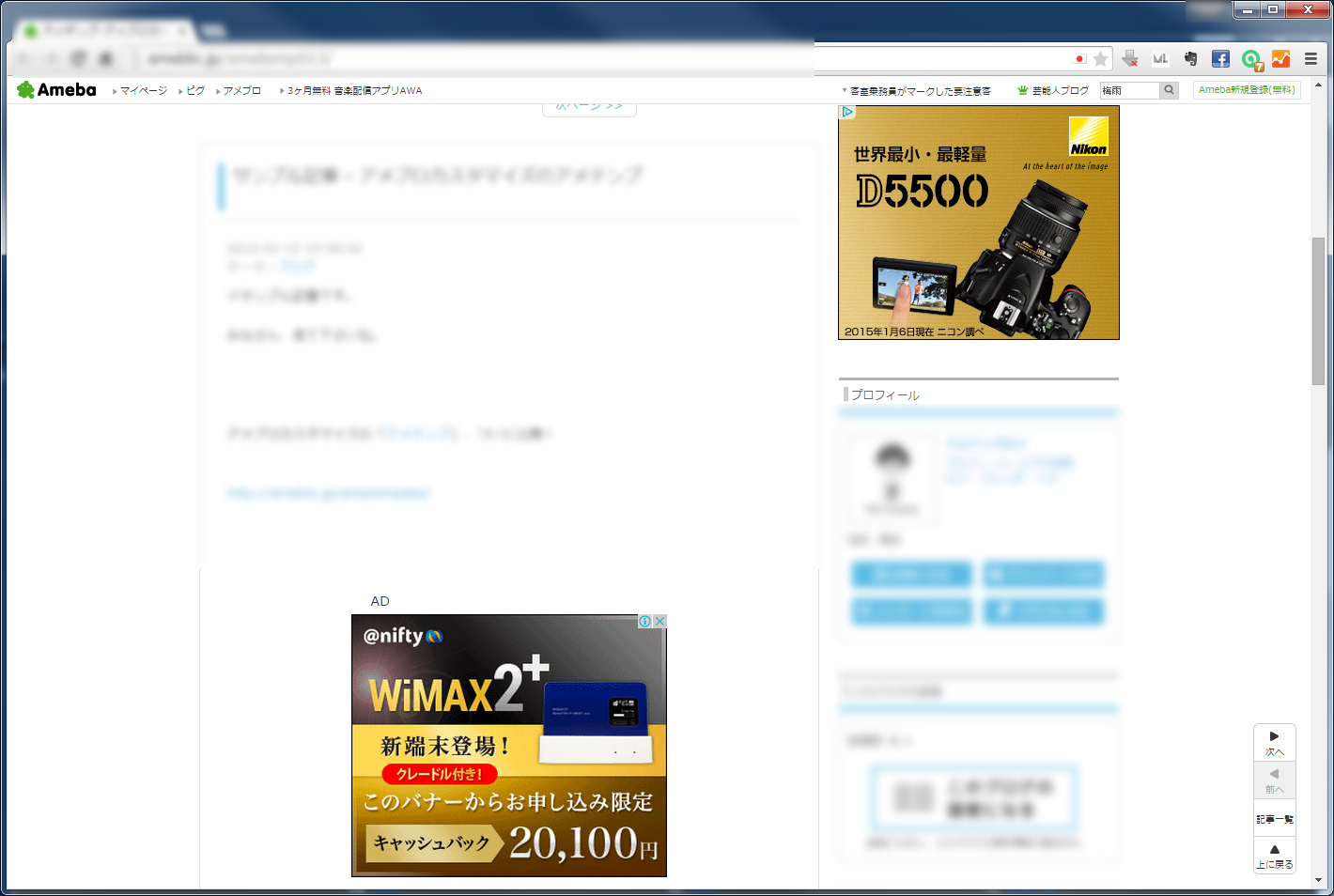1334x896 pixels.
Task: Click the Nikon D5500 advertisement
Action: 979,223
